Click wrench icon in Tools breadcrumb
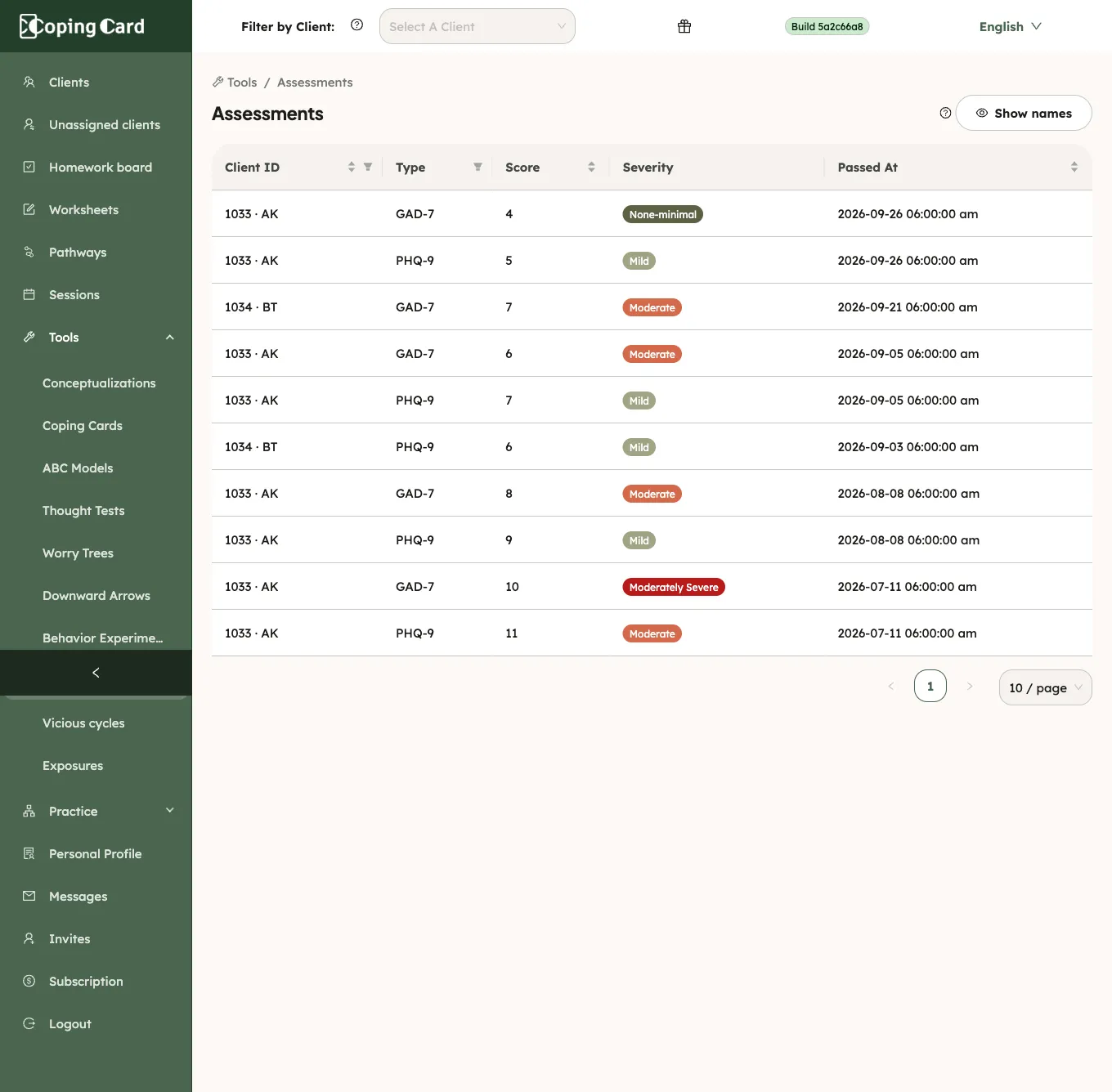The height and width of the screenshot is (1092, 1112). (217, 82)
